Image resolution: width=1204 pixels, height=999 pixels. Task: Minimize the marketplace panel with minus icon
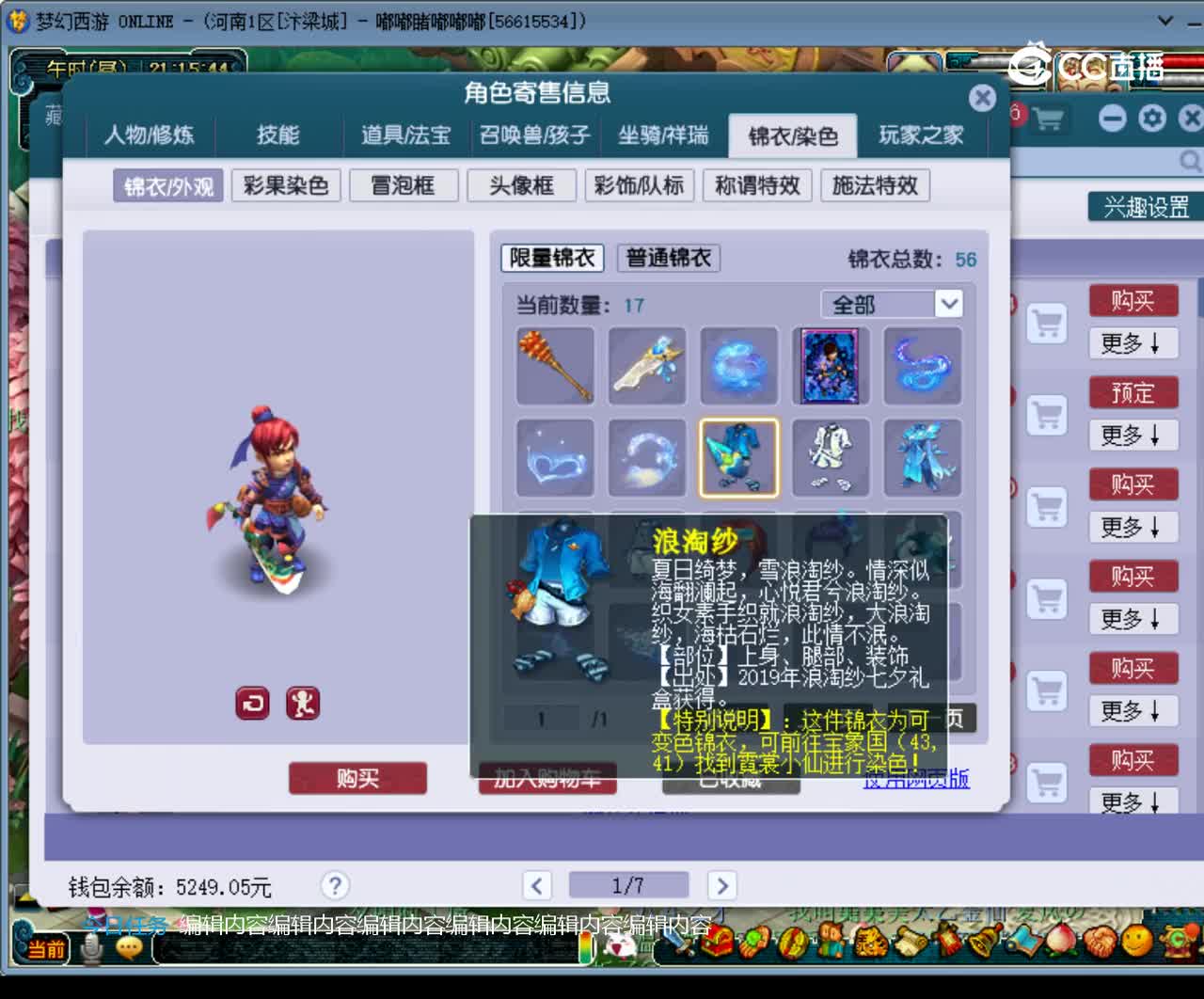[1112, 119]
